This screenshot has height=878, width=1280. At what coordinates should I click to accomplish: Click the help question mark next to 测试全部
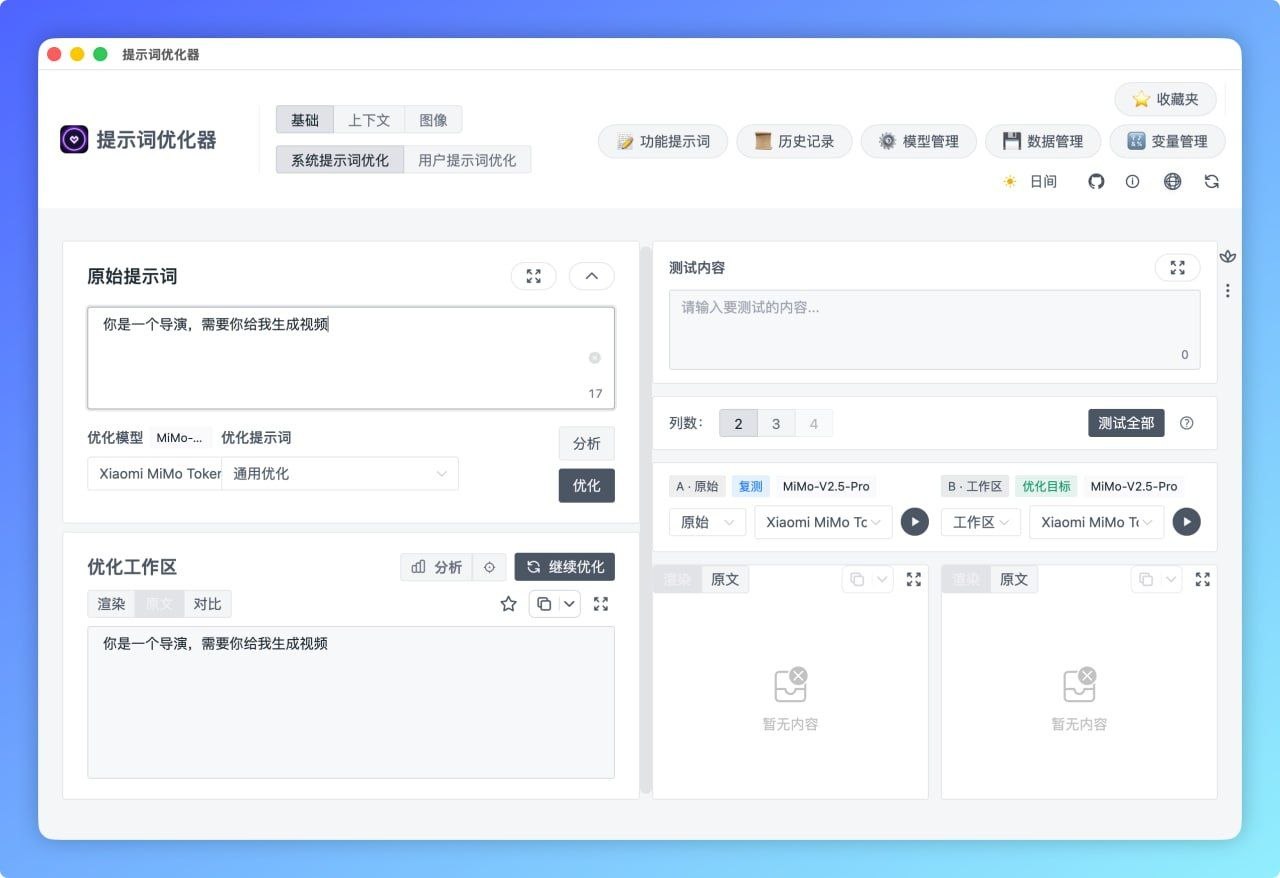[1186, 423]
